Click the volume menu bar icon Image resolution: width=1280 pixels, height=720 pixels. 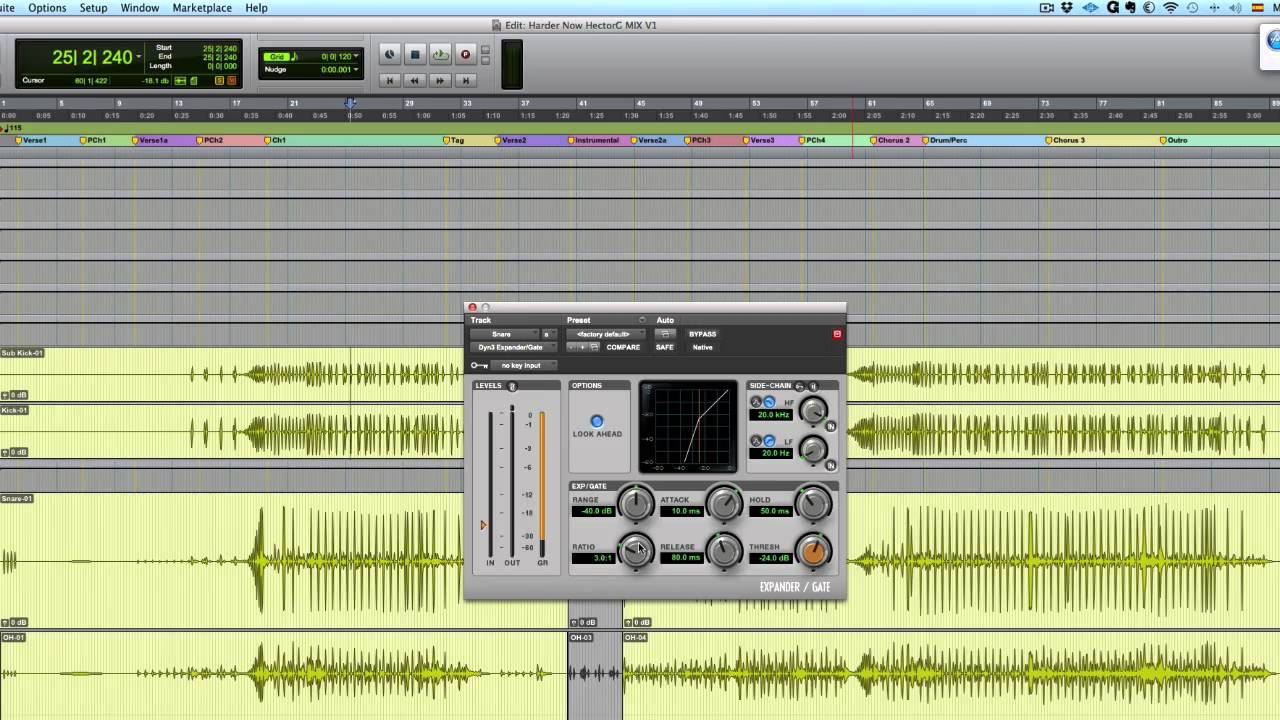[x=1235, y=8]
